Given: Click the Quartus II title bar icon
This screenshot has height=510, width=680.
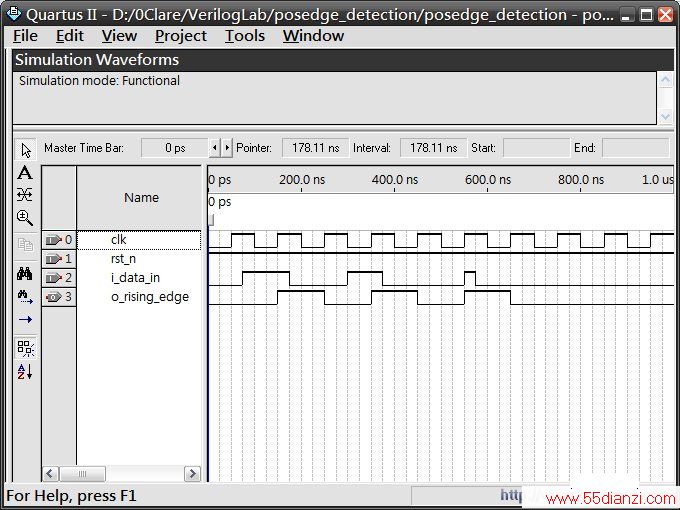Looking at the screenshot, I should point(13,13).
